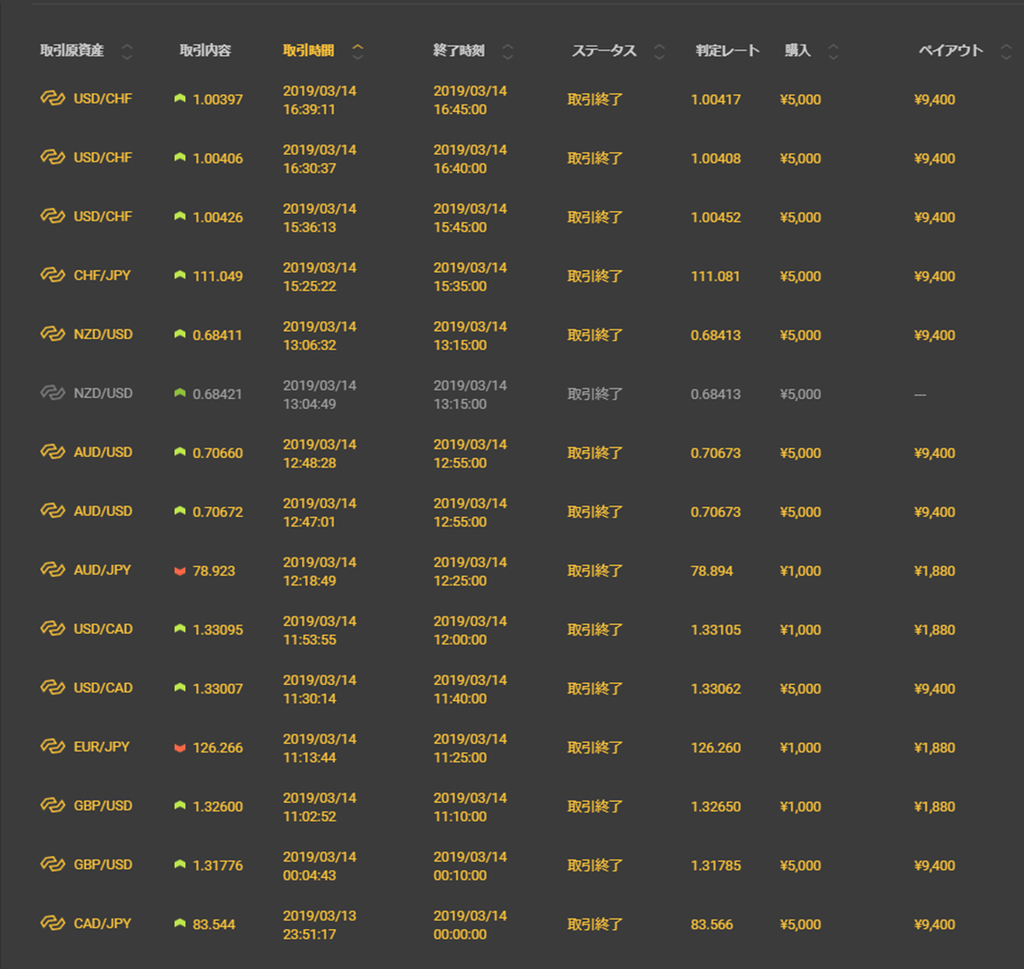Select the highlighted 取引時間 column header
The image size is (1024, 969).
tap(308, 50)
